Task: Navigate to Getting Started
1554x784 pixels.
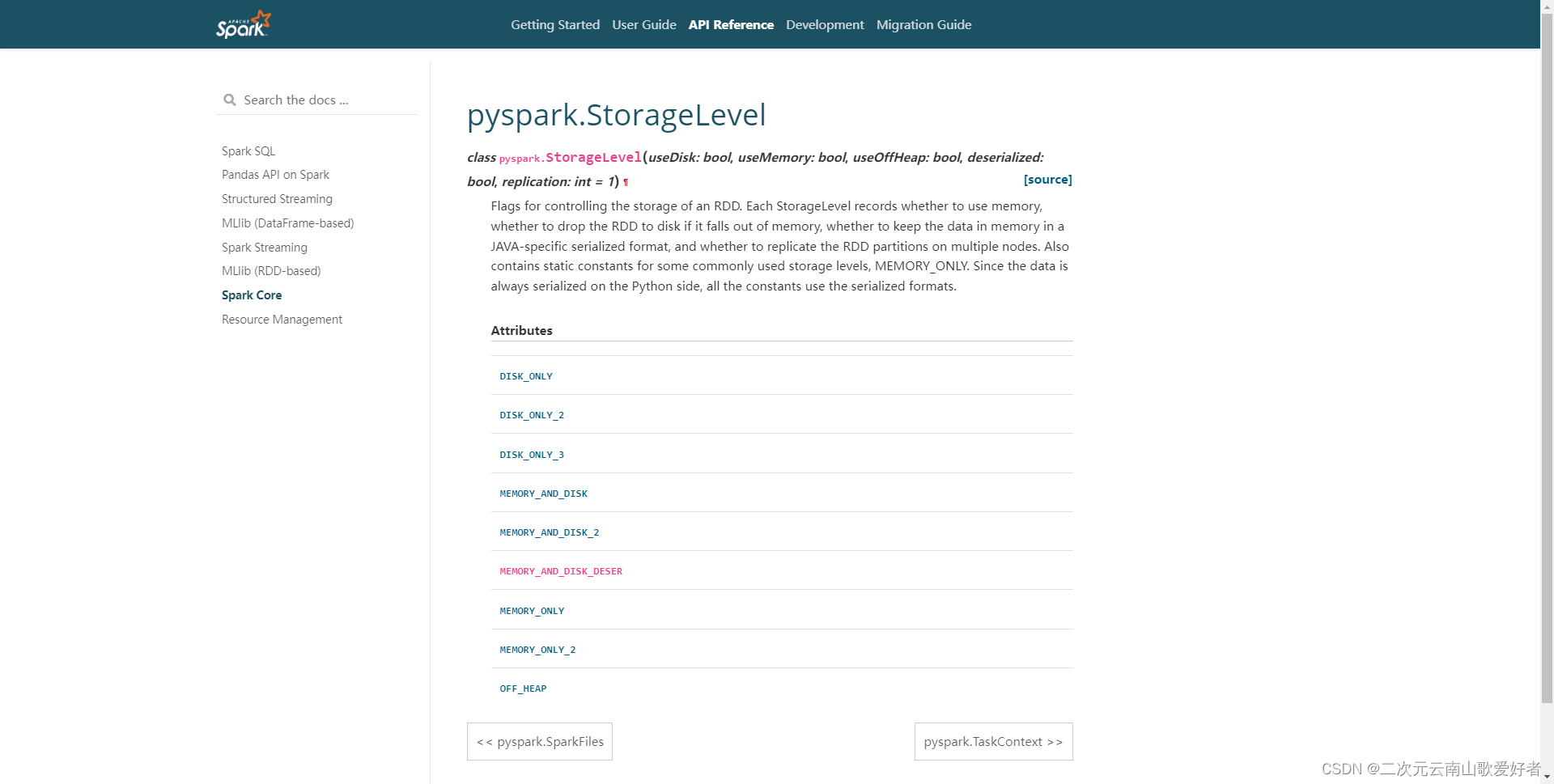Action: [555, 24]
